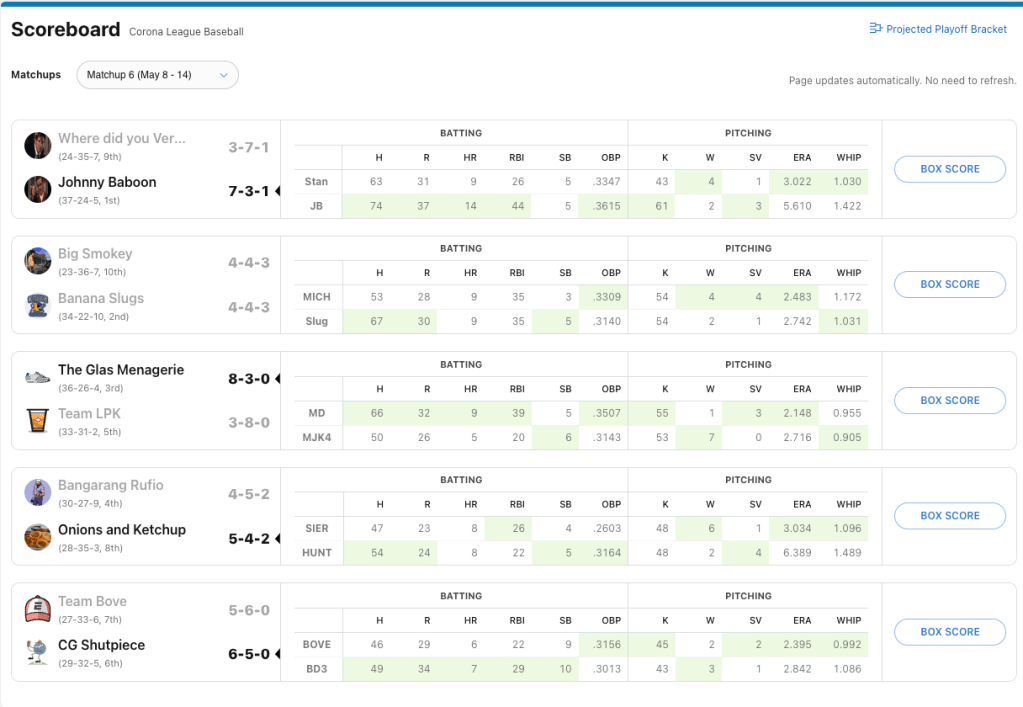Select Bangarang Rufio team name

[x=110, y=485]
